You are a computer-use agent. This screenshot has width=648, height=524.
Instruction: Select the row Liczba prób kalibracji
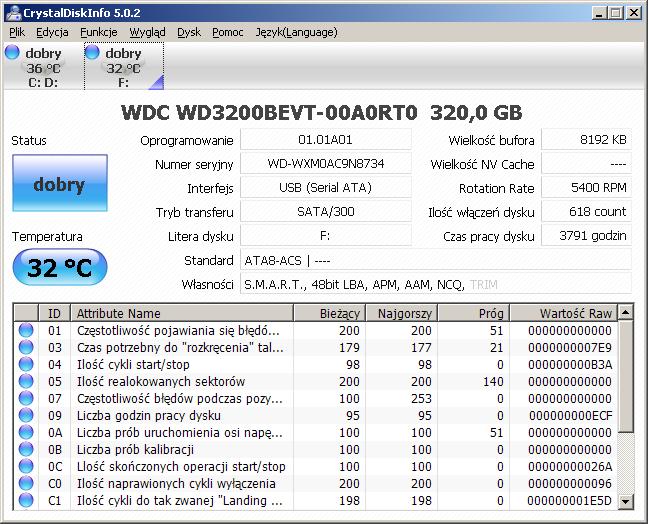[x=316, y=449]
